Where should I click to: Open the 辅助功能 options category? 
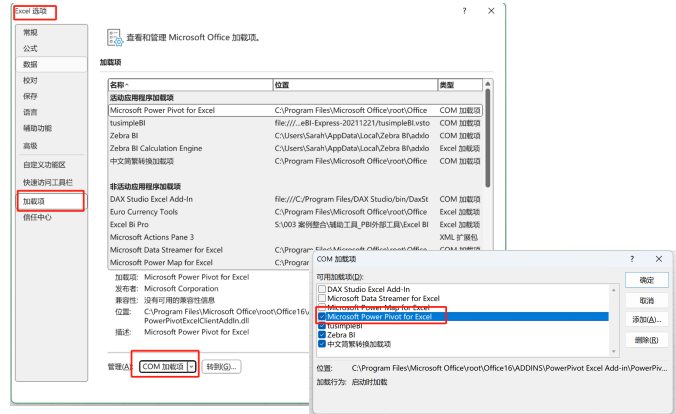point(52,128)
